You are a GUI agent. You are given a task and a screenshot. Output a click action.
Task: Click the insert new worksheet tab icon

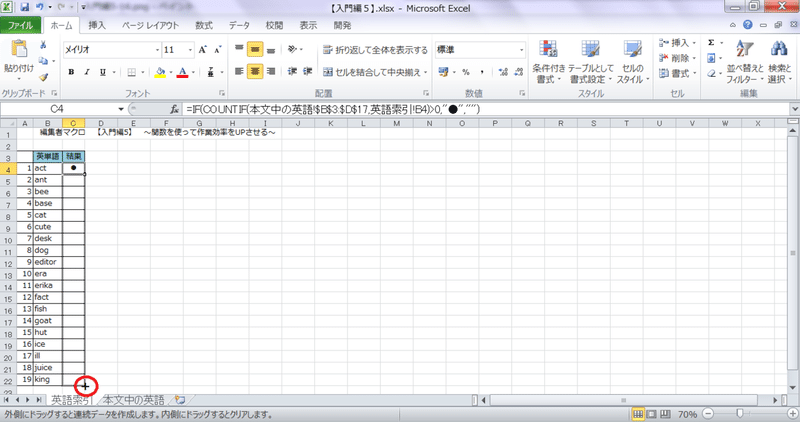[x=180, y=400]
